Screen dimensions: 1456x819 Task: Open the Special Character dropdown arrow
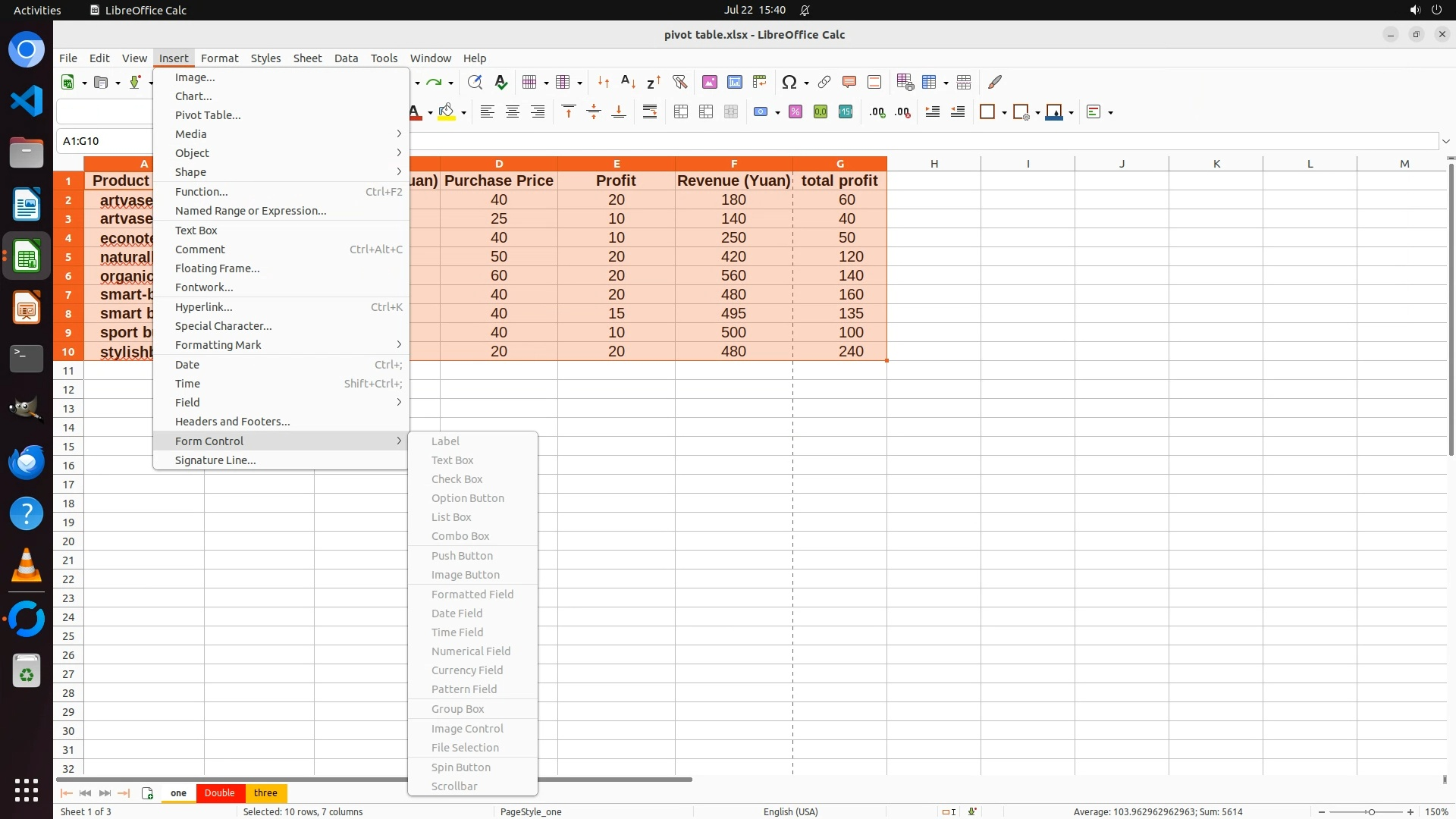806,83
